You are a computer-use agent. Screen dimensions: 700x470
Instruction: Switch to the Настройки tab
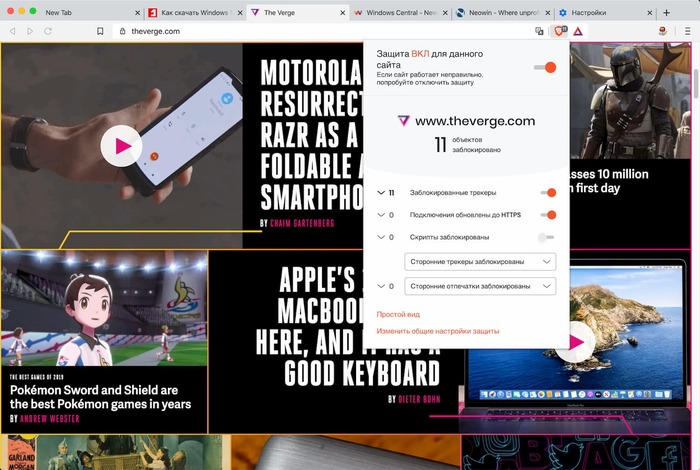600,13
